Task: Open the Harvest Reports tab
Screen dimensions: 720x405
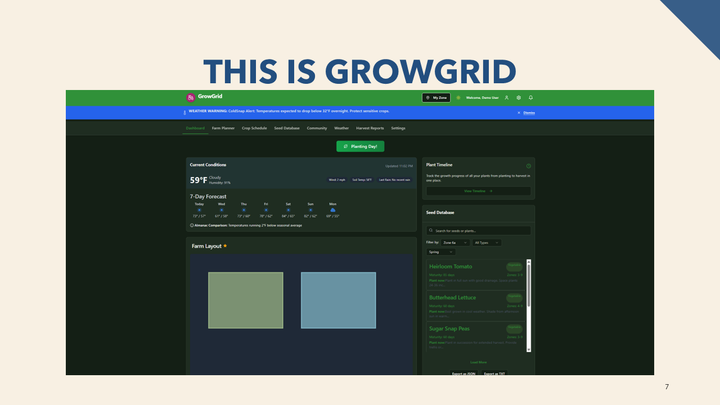Action: (x=370, y=128)
